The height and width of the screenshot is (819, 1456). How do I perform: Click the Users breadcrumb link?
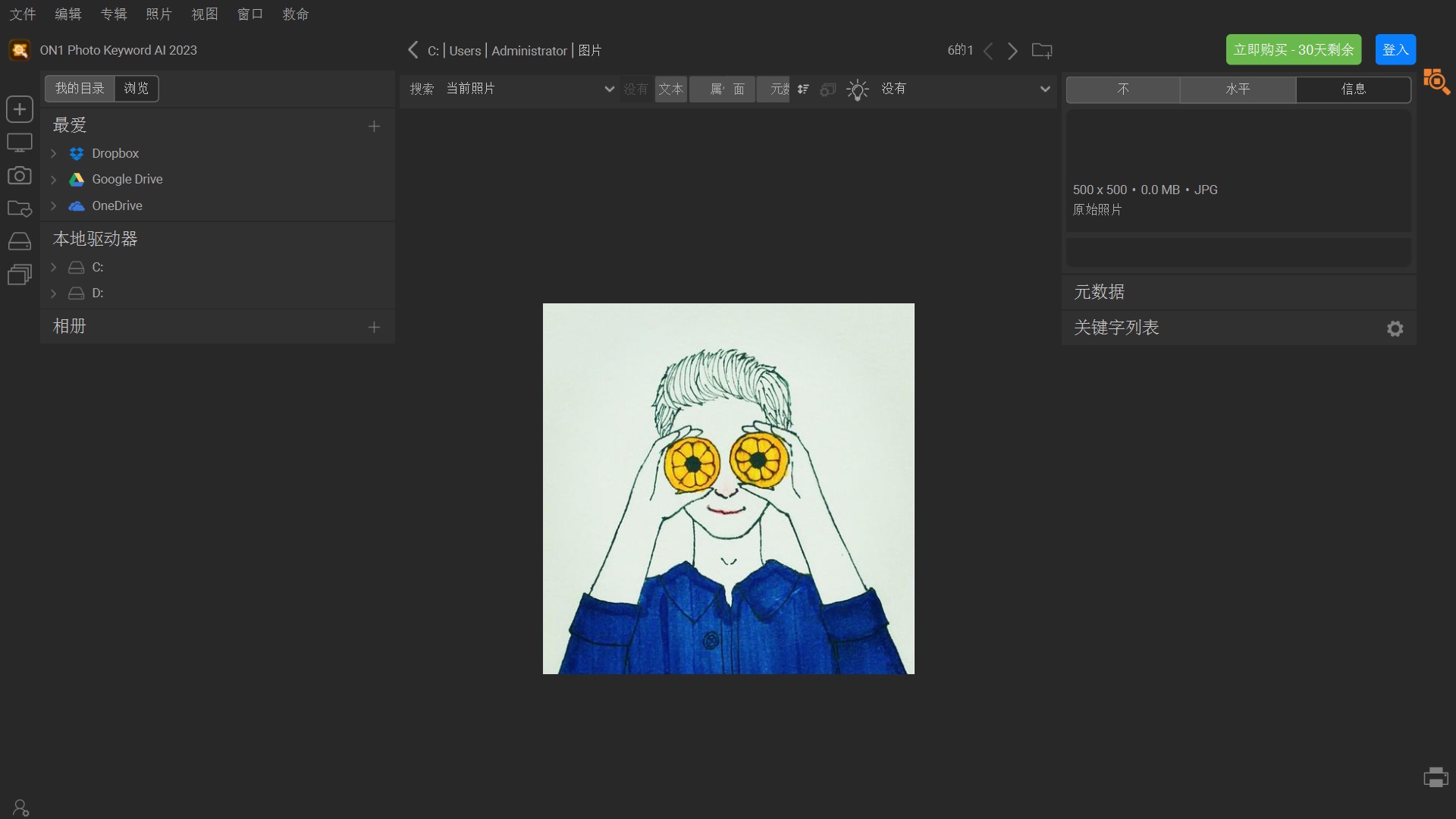point(465,51)
